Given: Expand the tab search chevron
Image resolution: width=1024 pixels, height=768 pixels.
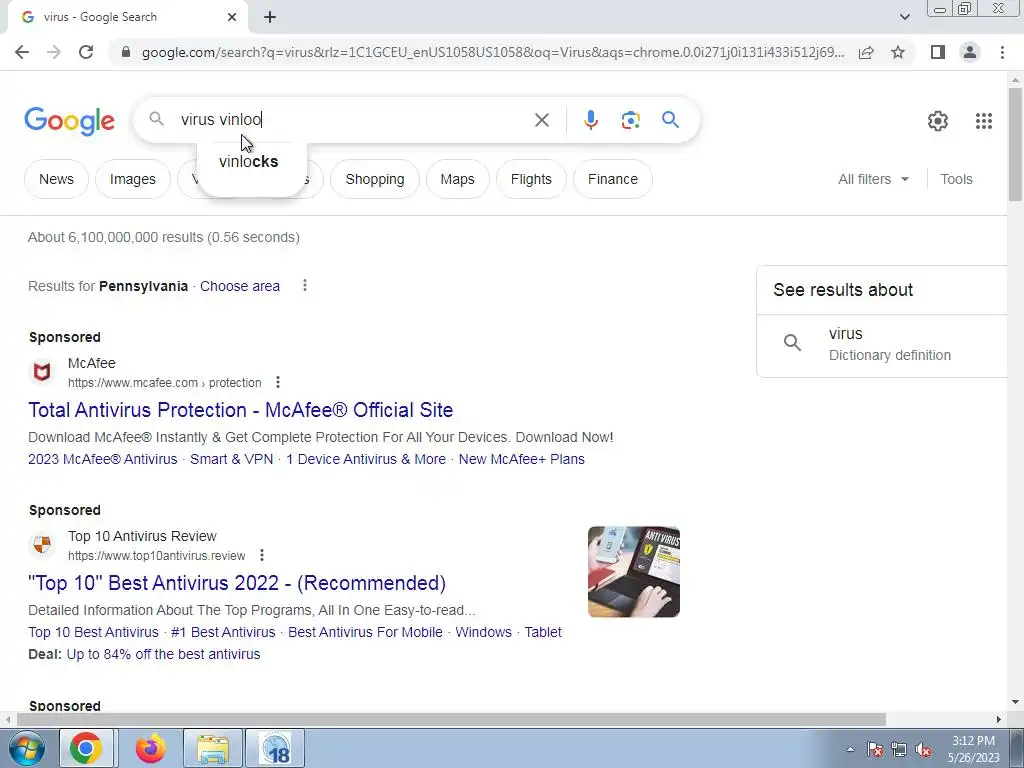Looking at the screenshot, I should 904,17.
